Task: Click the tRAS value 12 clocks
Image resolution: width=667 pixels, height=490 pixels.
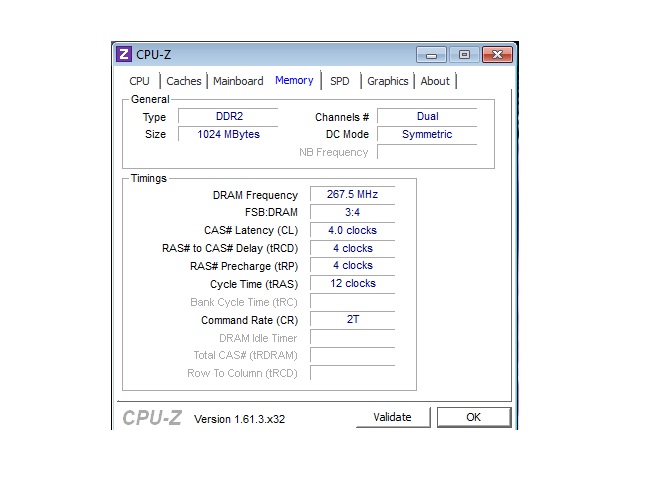Action: point(353,283)
